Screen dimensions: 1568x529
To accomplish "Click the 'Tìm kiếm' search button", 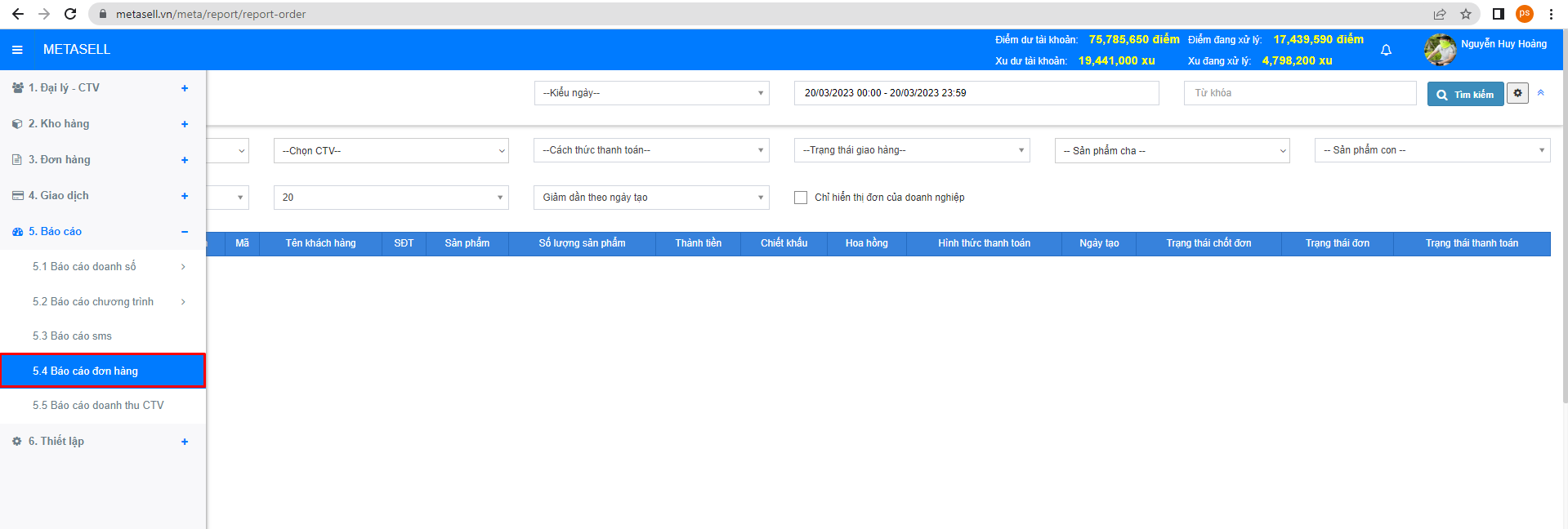I will click(x=1465, y=95).
